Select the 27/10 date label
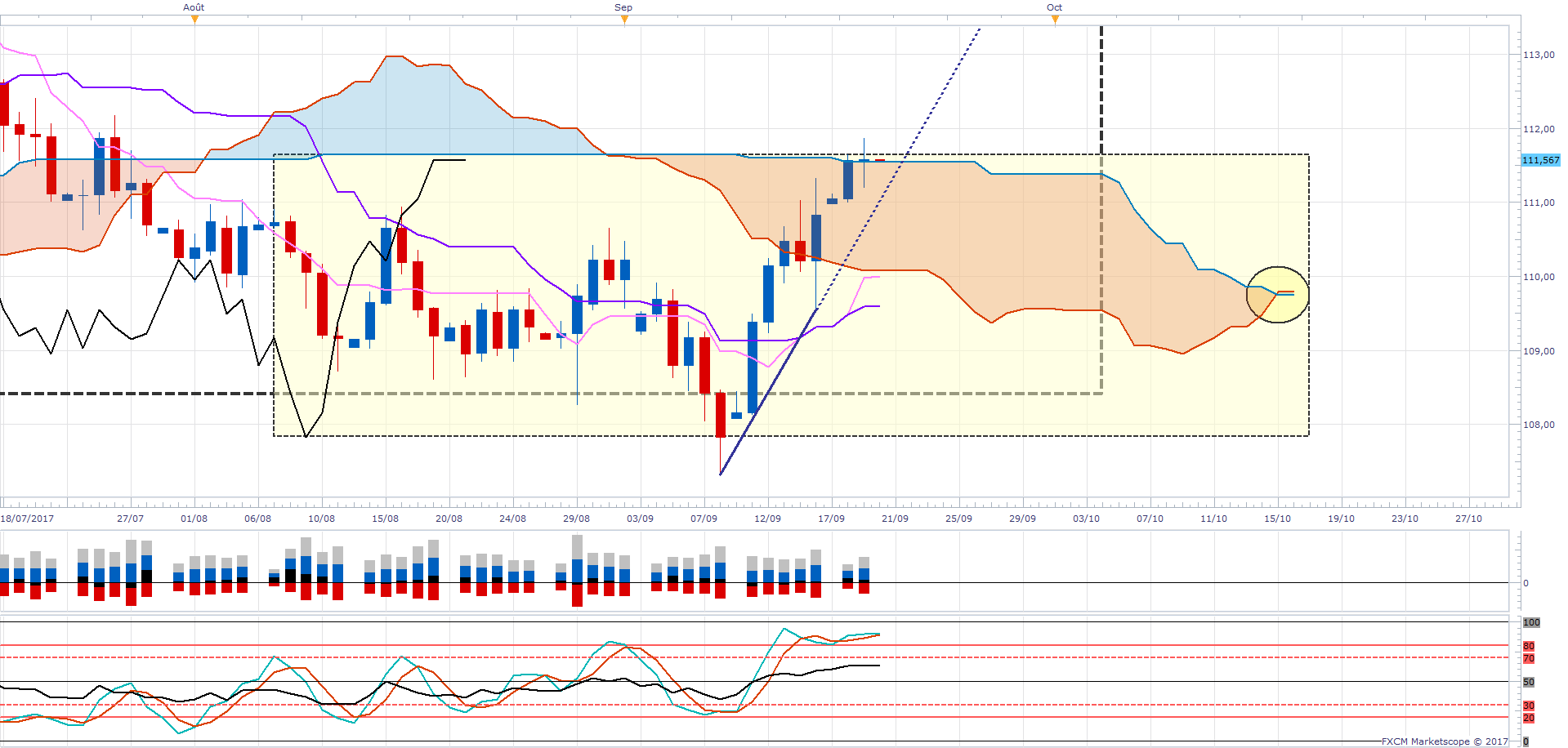This screenshot has width=1568, height=748. 1468,519
